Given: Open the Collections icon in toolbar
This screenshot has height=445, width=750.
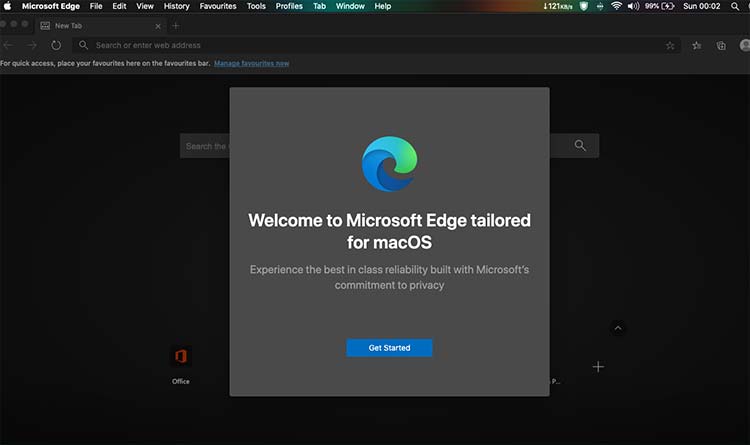Looking at the screenshot, I should 721,45.
